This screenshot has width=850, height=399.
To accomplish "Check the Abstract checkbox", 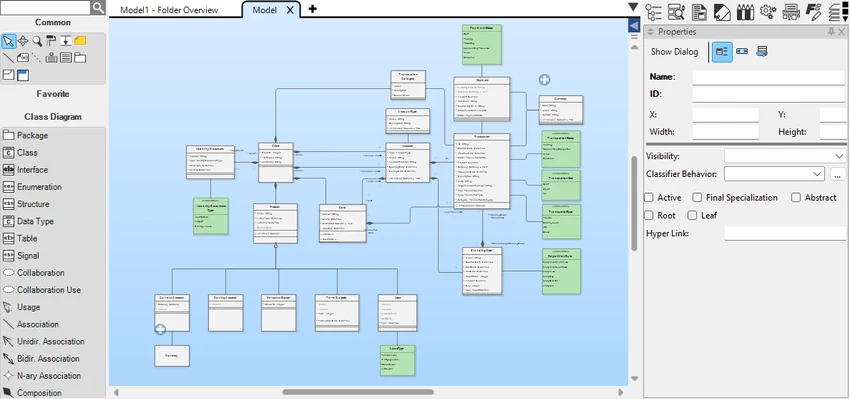I will coord(796,198).
